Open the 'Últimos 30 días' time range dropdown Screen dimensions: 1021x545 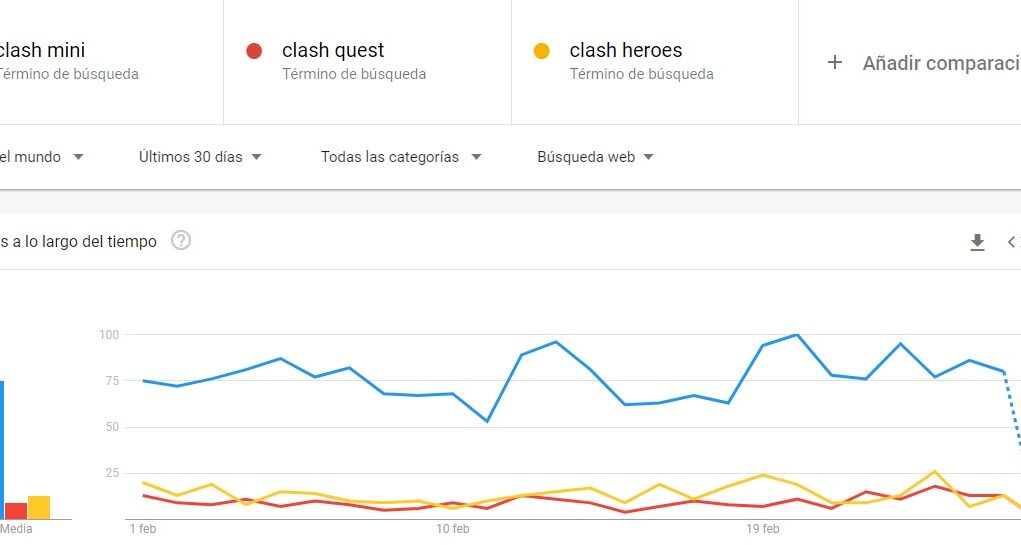[200, 157]
